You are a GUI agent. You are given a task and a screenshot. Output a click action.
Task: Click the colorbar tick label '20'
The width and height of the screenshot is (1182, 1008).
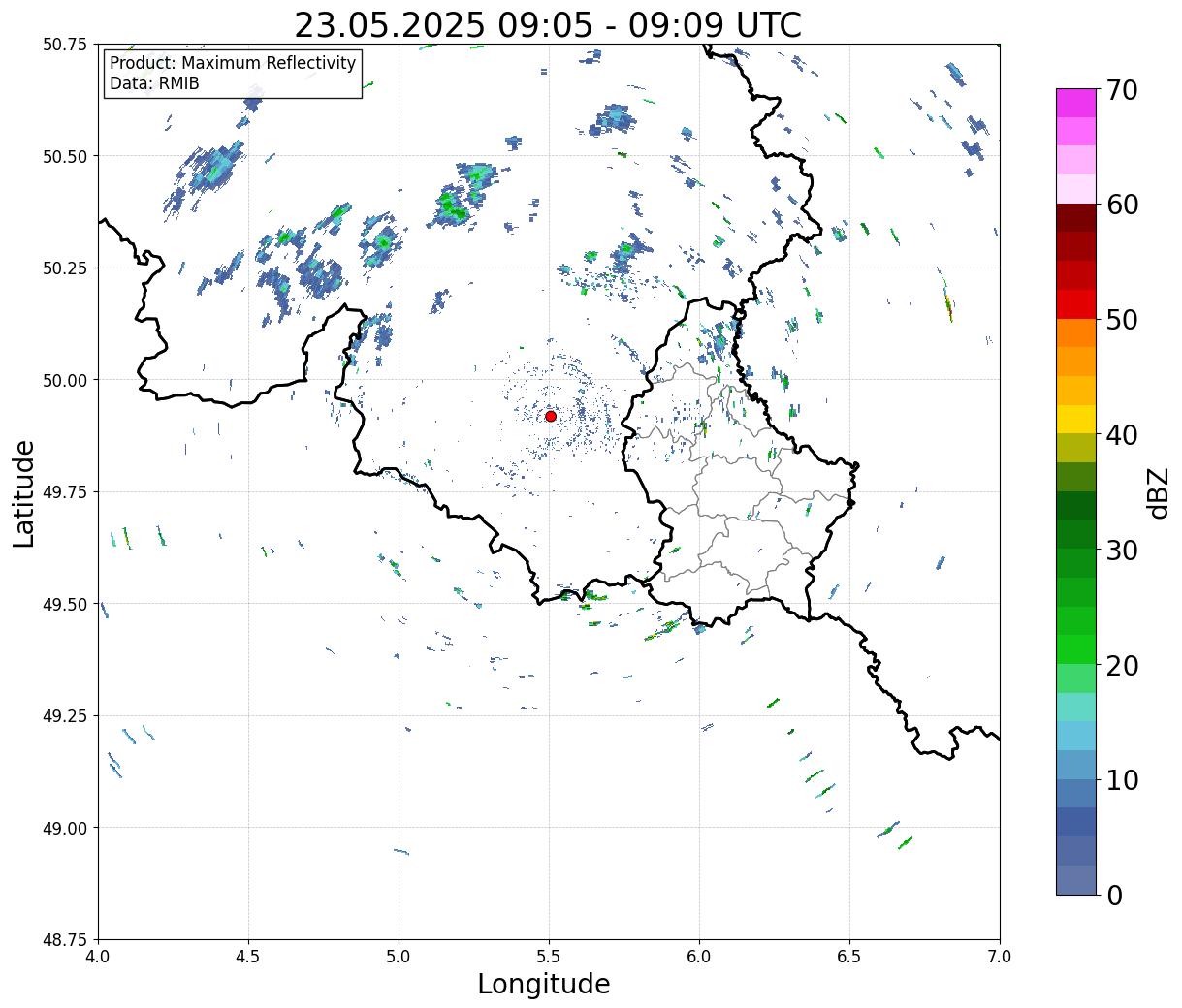pyautogui.click(x=1121, y=665)
